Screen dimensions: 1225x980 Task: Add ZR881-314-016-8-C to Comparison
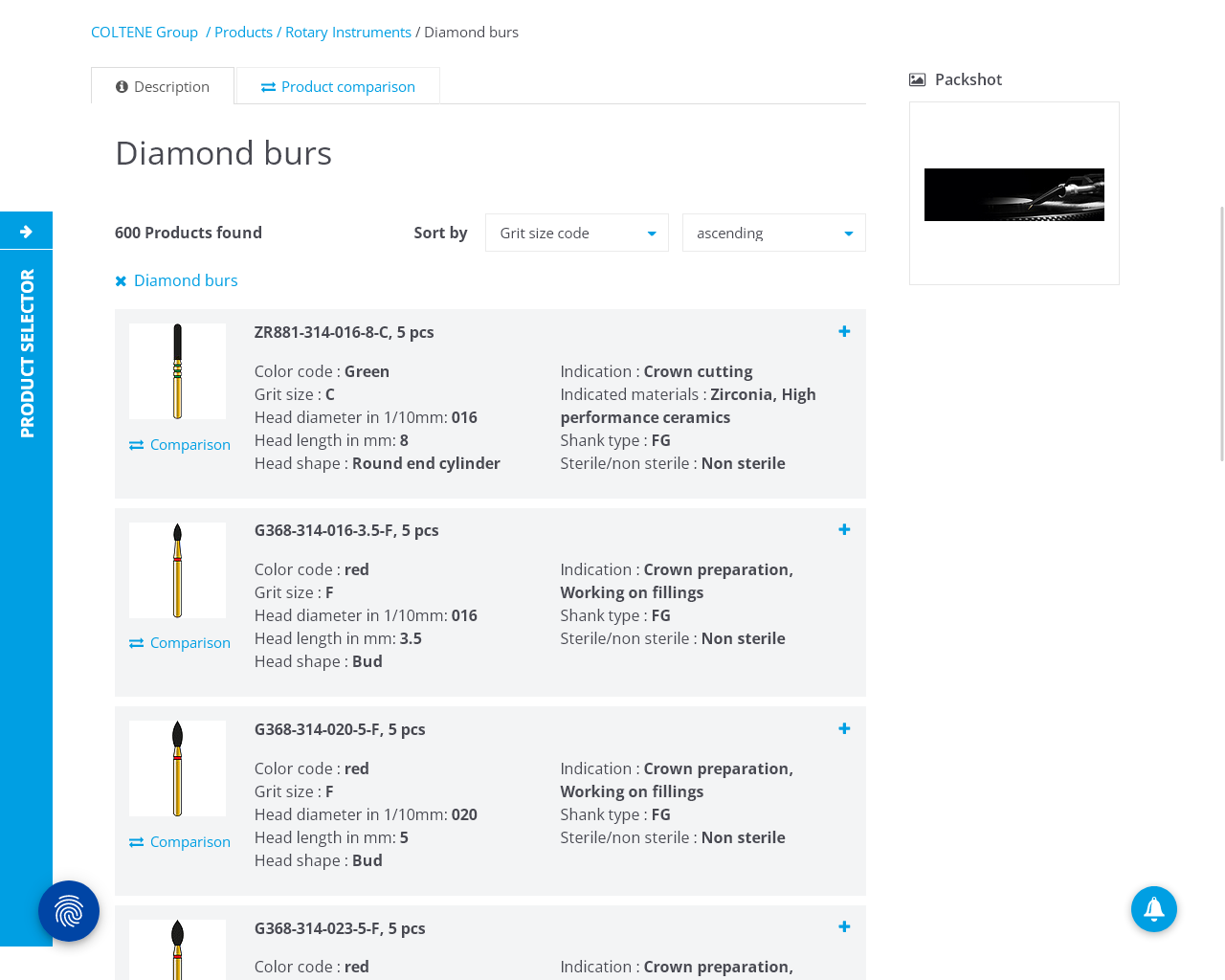[180, 445]
